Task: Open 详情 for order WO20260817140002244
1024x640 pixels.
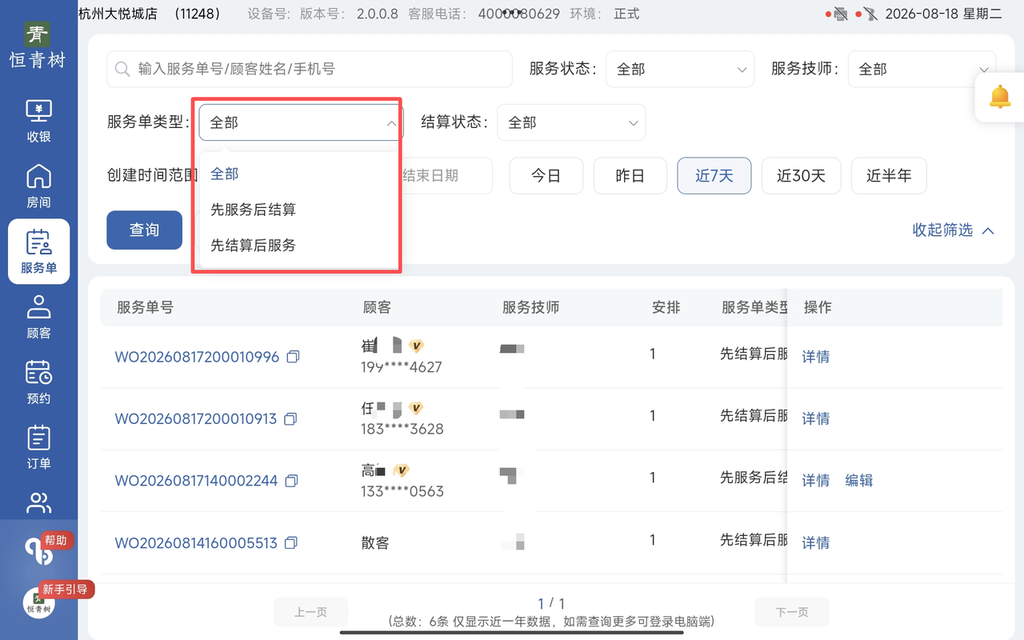Action: tap(816, 481)
